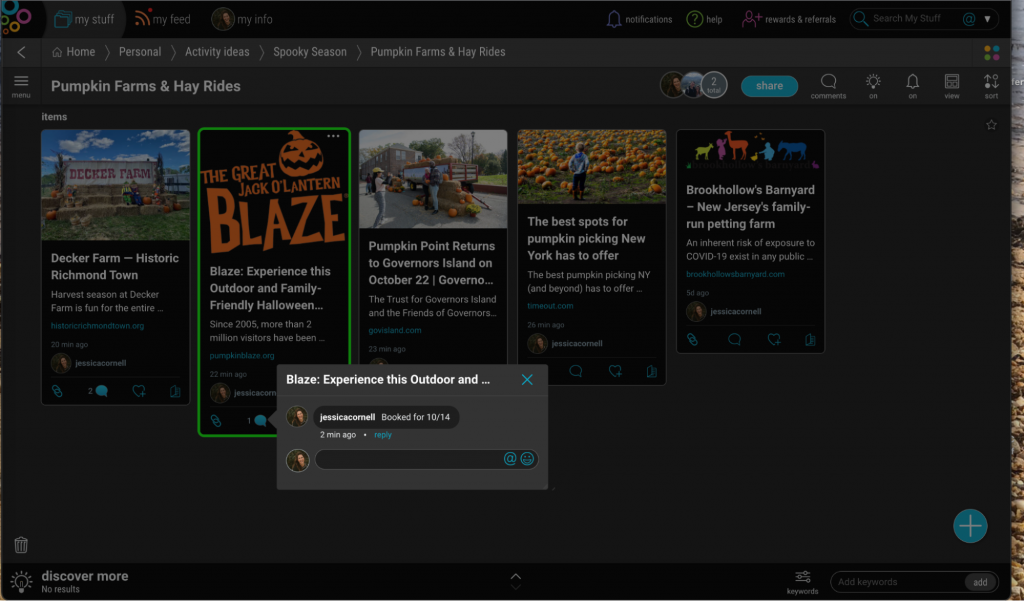Viewport: 1024px width, 601px height.
Task: Close the Blaze comment popup
Action: 527,380
